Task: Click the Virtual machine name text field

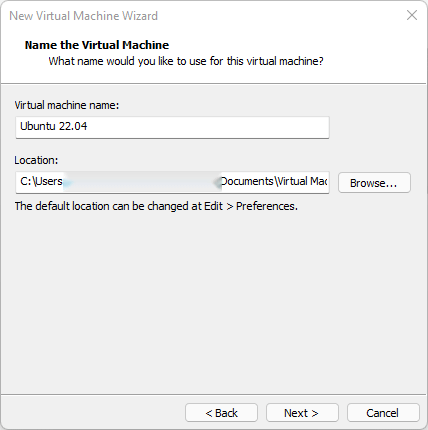Action: (172, 127)
